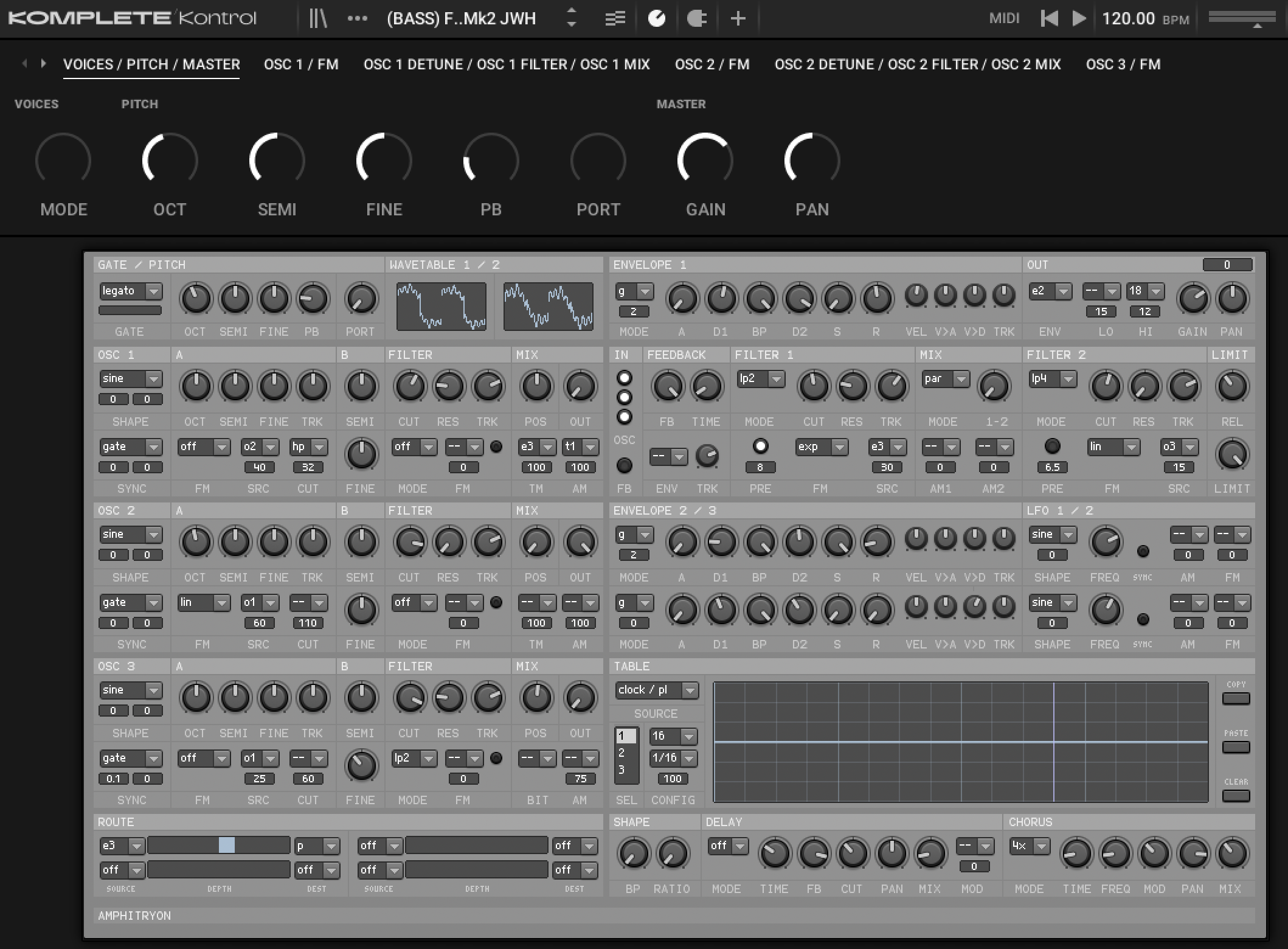This screenshot has width=1288, height=949.
Task: Go to previous parameter page arrow
Action: click(x=24, y=63)
